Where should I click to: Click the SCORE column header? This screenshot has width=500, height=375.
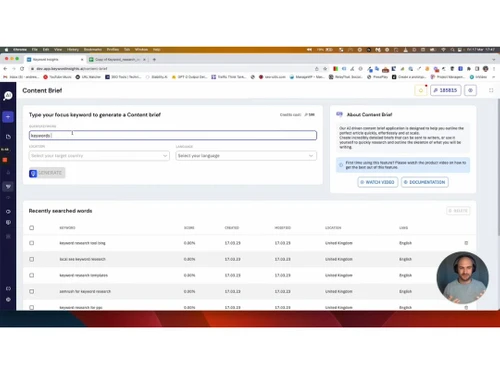[x=189, y=228]
